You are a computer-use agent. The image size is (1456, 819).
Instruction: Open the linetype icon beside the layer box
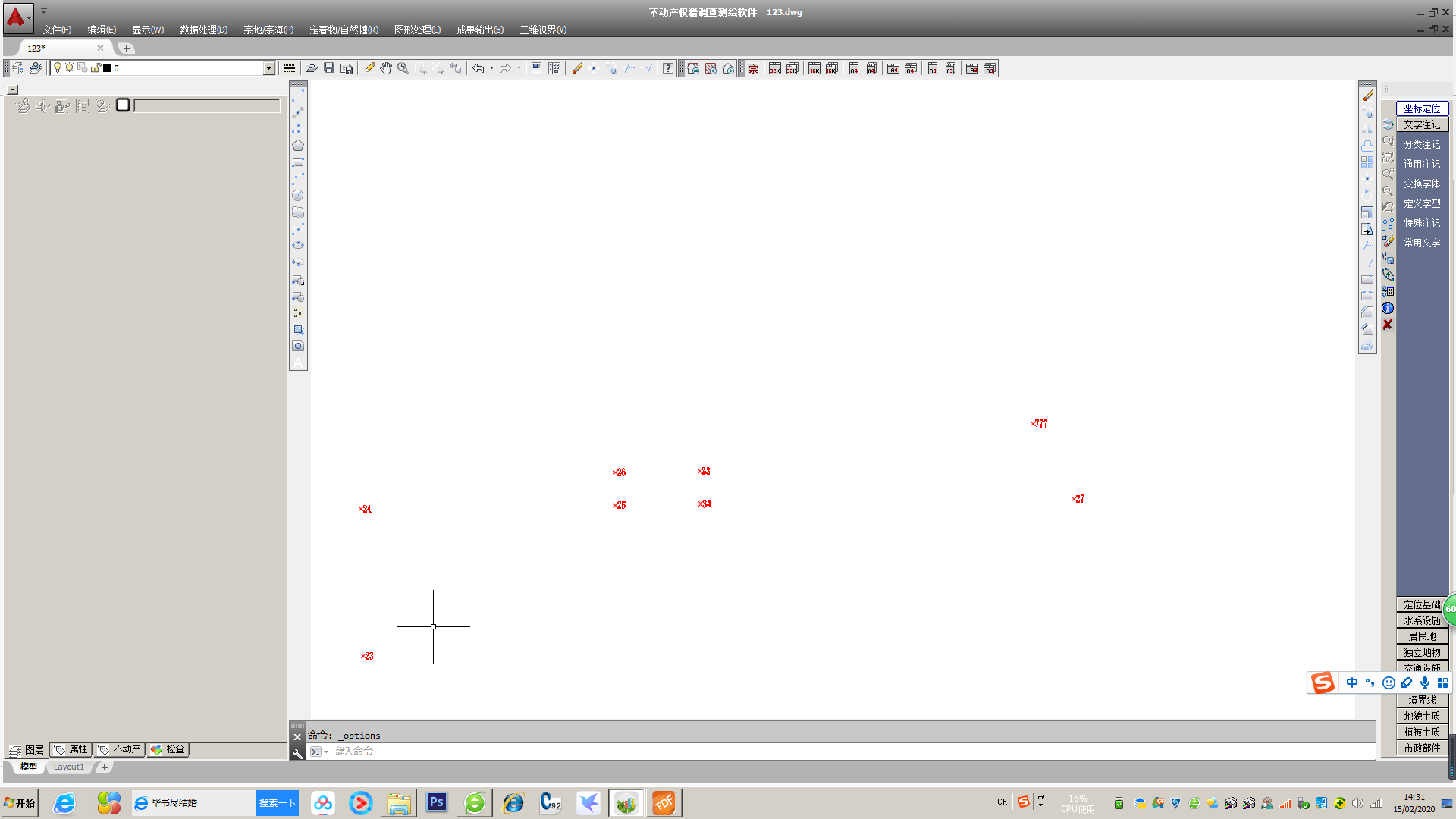coord(289,68)
